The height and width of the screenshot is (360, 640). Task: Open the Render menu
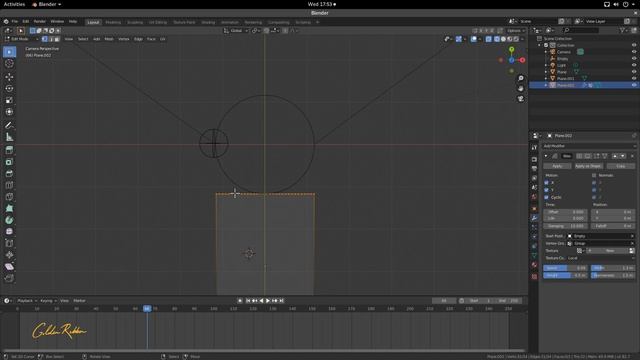coord(40,21)
